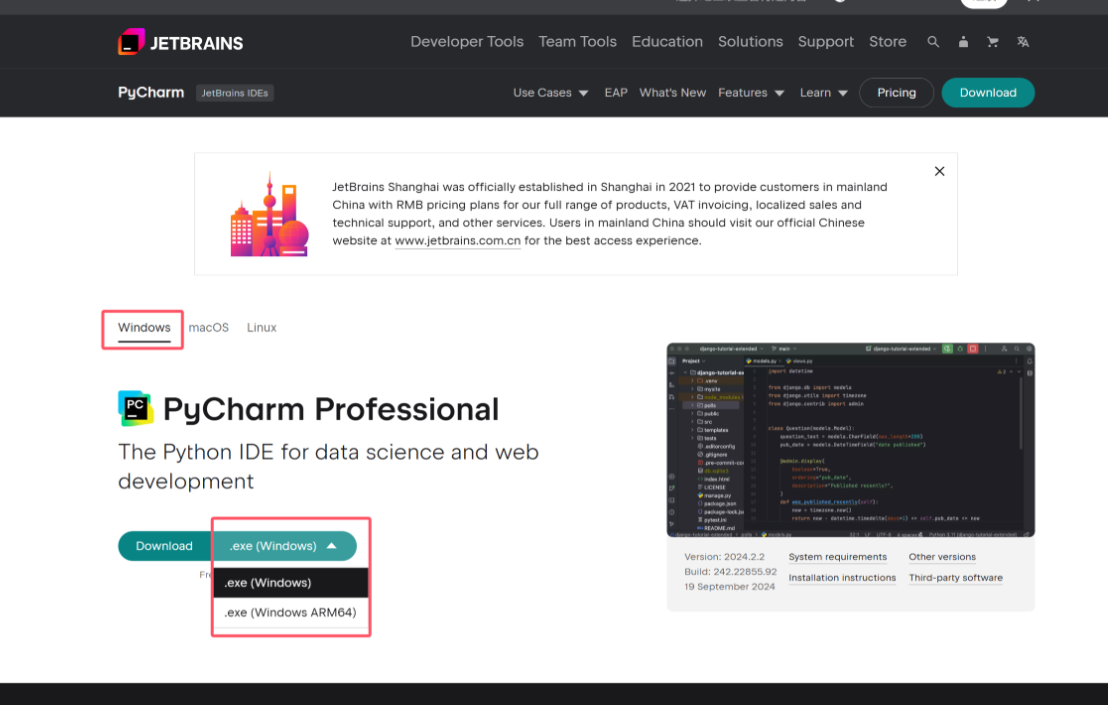Select the Windows tab
Screen dimensions: 1108x705
(144, 328)
